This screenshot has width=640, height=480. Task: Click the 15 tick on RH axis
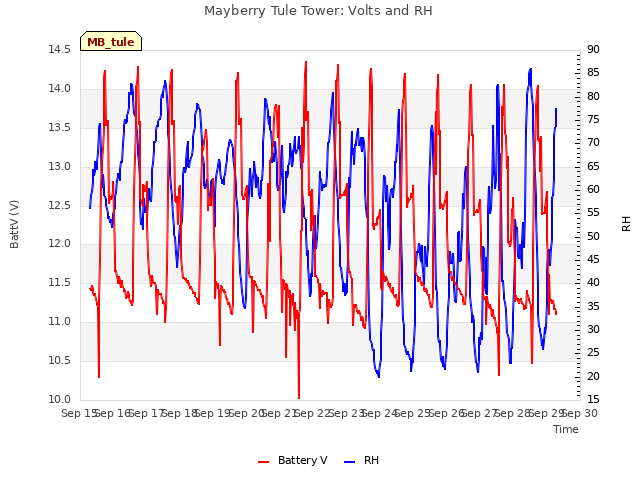coord(593,399)
